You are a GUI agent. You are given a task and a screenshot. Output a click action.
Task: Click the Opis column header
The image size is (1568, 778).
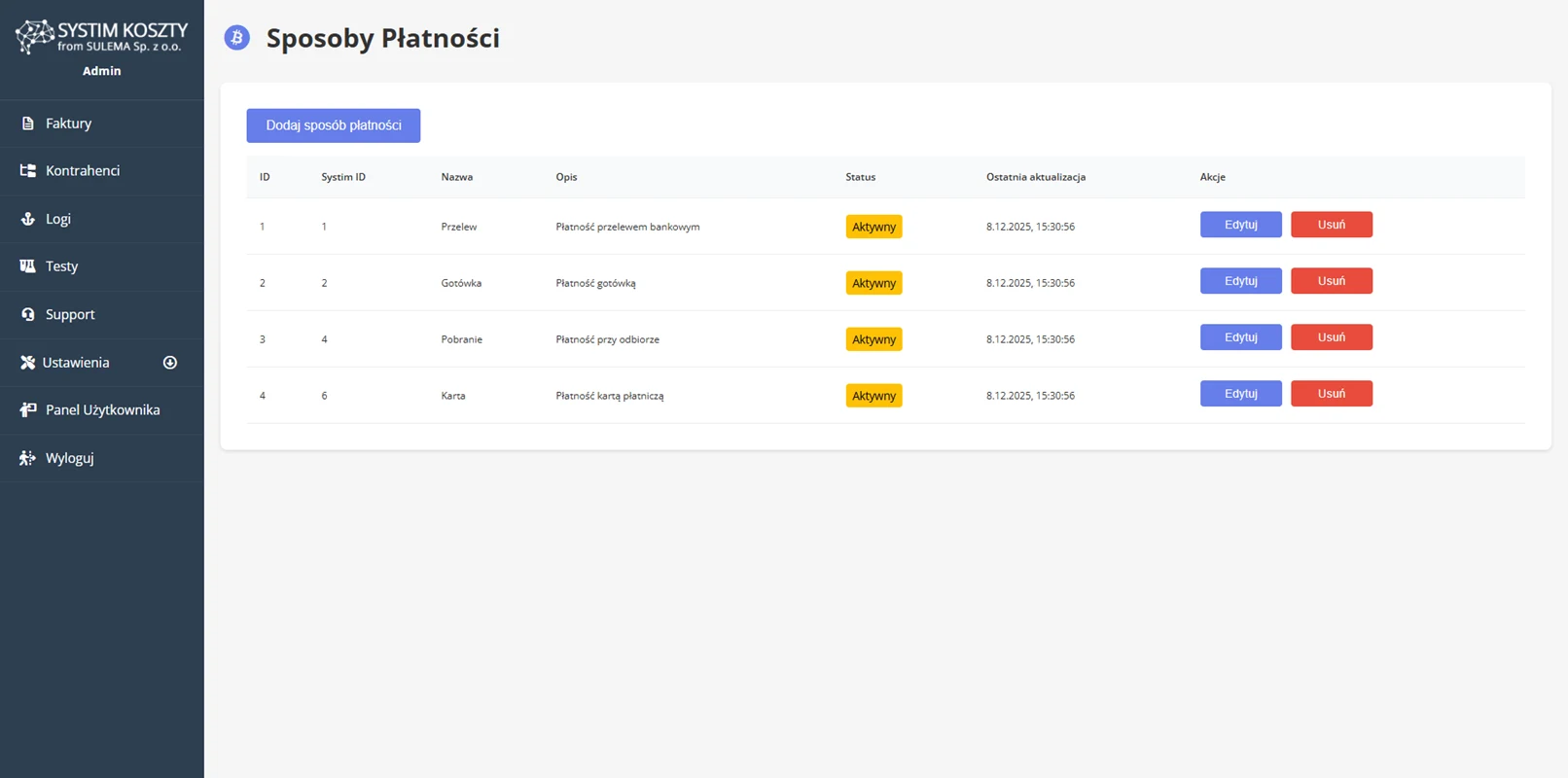click(x=566, y=177)
